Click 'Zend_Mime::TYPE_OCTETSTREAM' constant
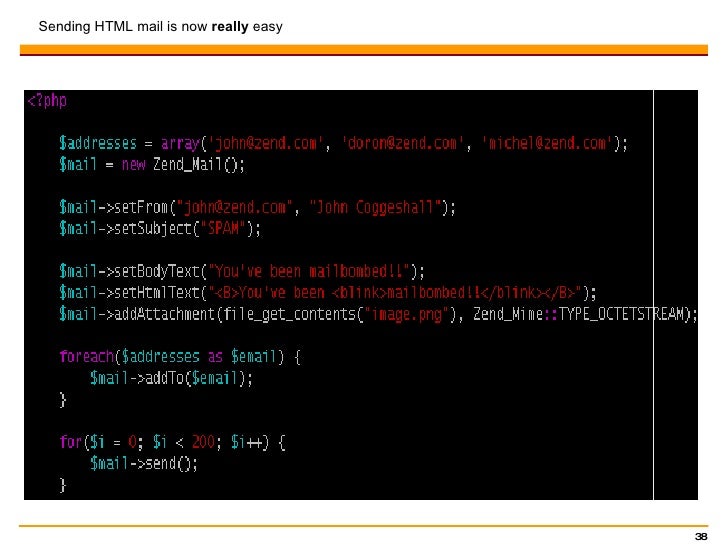 [578, 314]
